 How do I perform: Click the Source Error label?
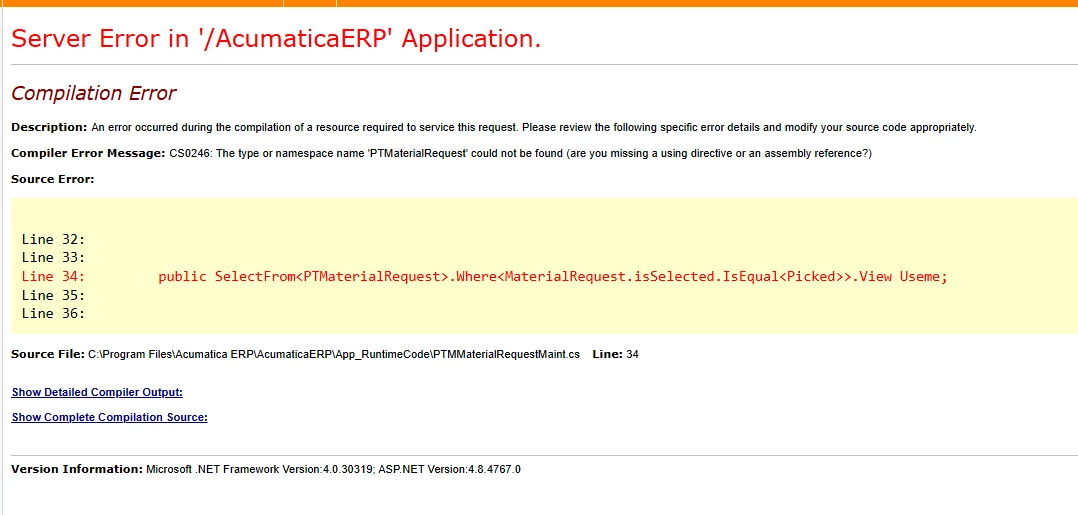(x=53, y=179)
